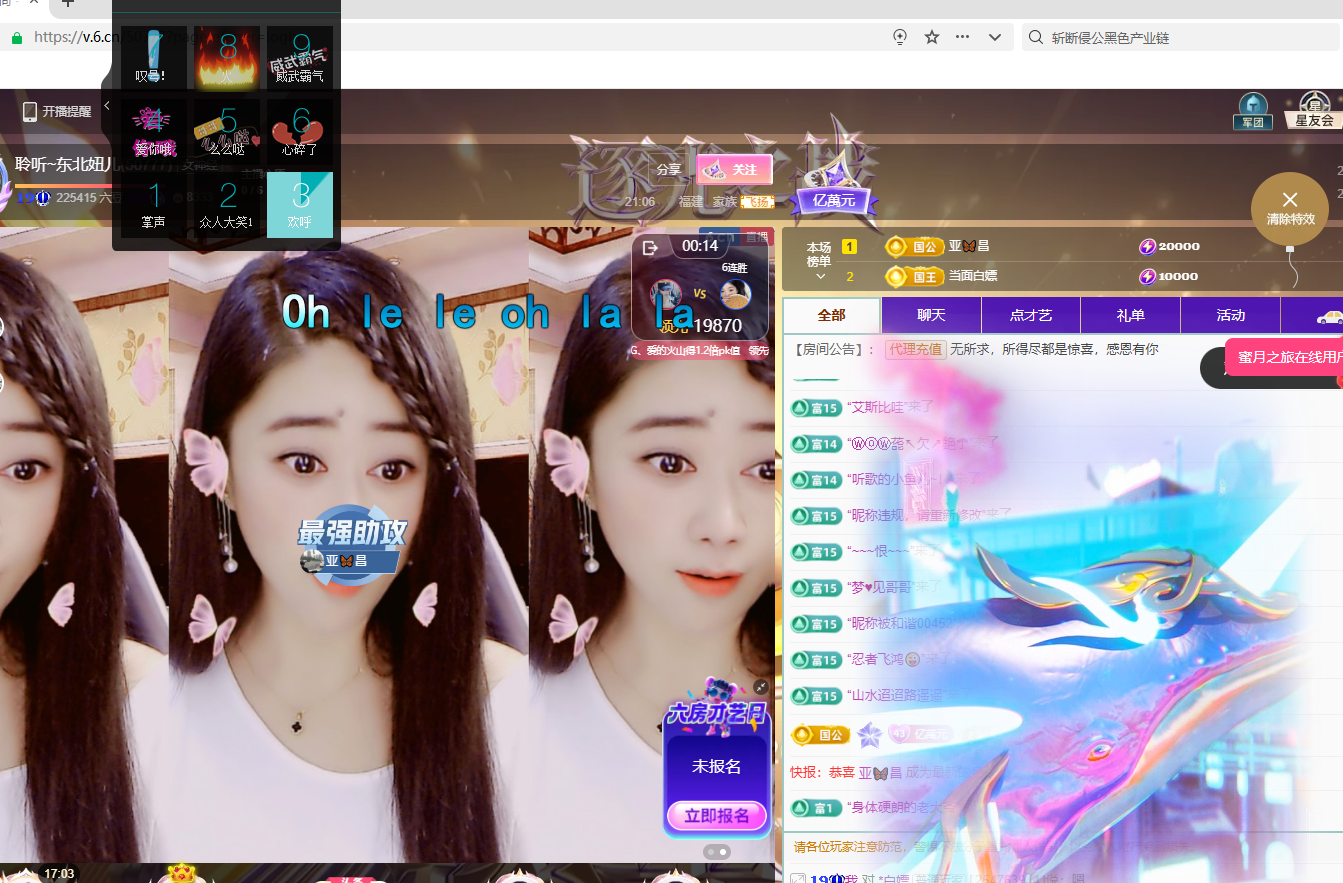
Task: Click the PK exit arrow icon
Action: click(650, 247)
